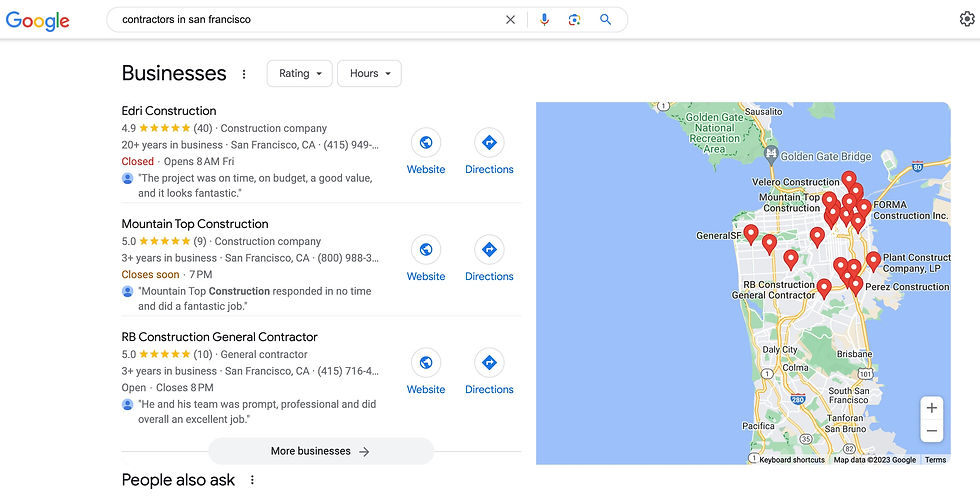Clear the search box with X icon

tap(510, 20)
